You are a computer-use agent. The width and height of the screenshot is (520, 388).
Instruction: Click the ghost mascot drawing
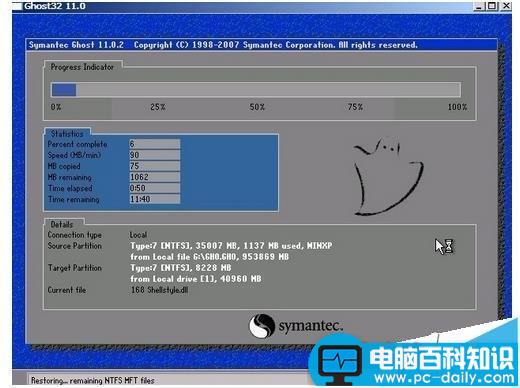pos(388,177)
